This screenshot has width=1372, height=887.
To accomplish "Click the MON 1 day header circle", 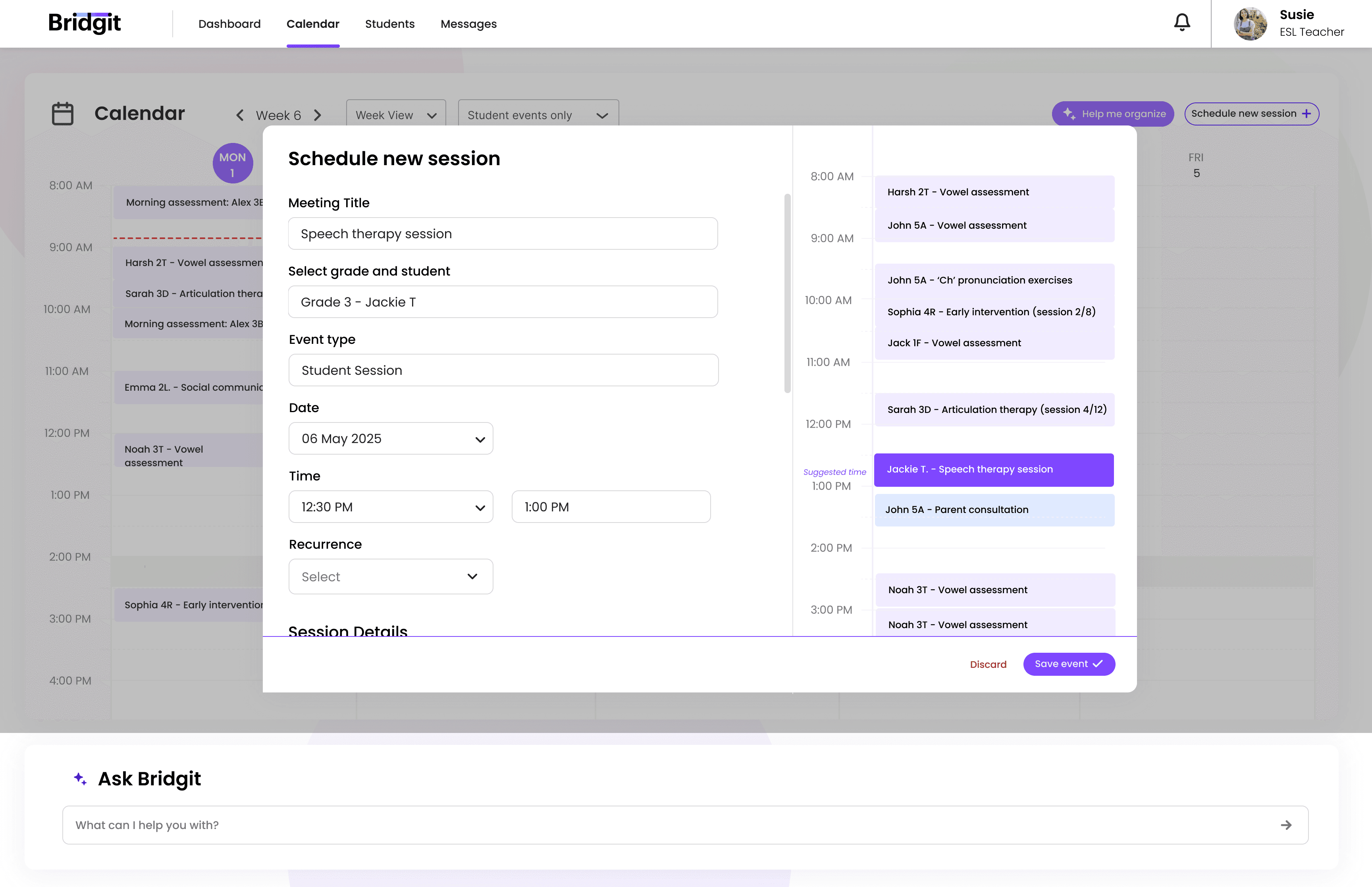I will pos(233,164).
